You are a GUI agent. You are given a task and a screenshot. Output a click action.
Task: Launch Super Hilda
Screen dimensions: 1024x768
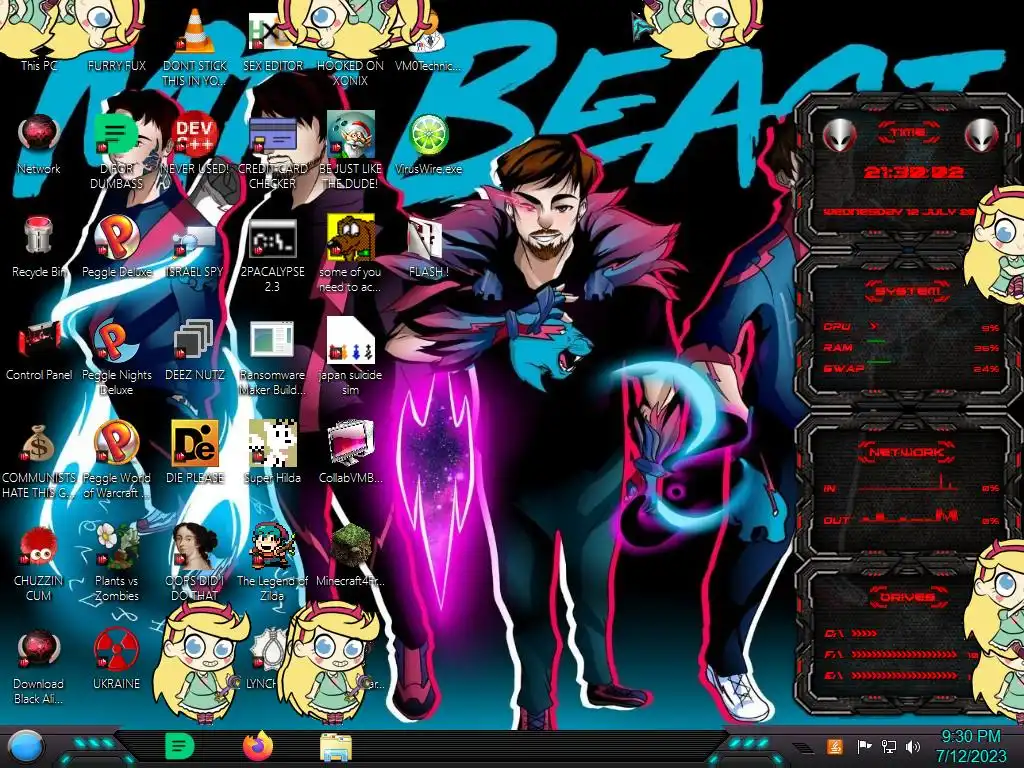272,444
